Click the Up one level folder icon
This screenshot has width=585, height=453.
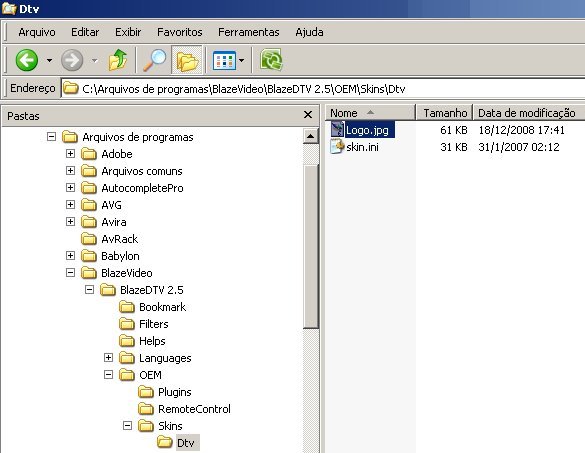coord(118,60)
